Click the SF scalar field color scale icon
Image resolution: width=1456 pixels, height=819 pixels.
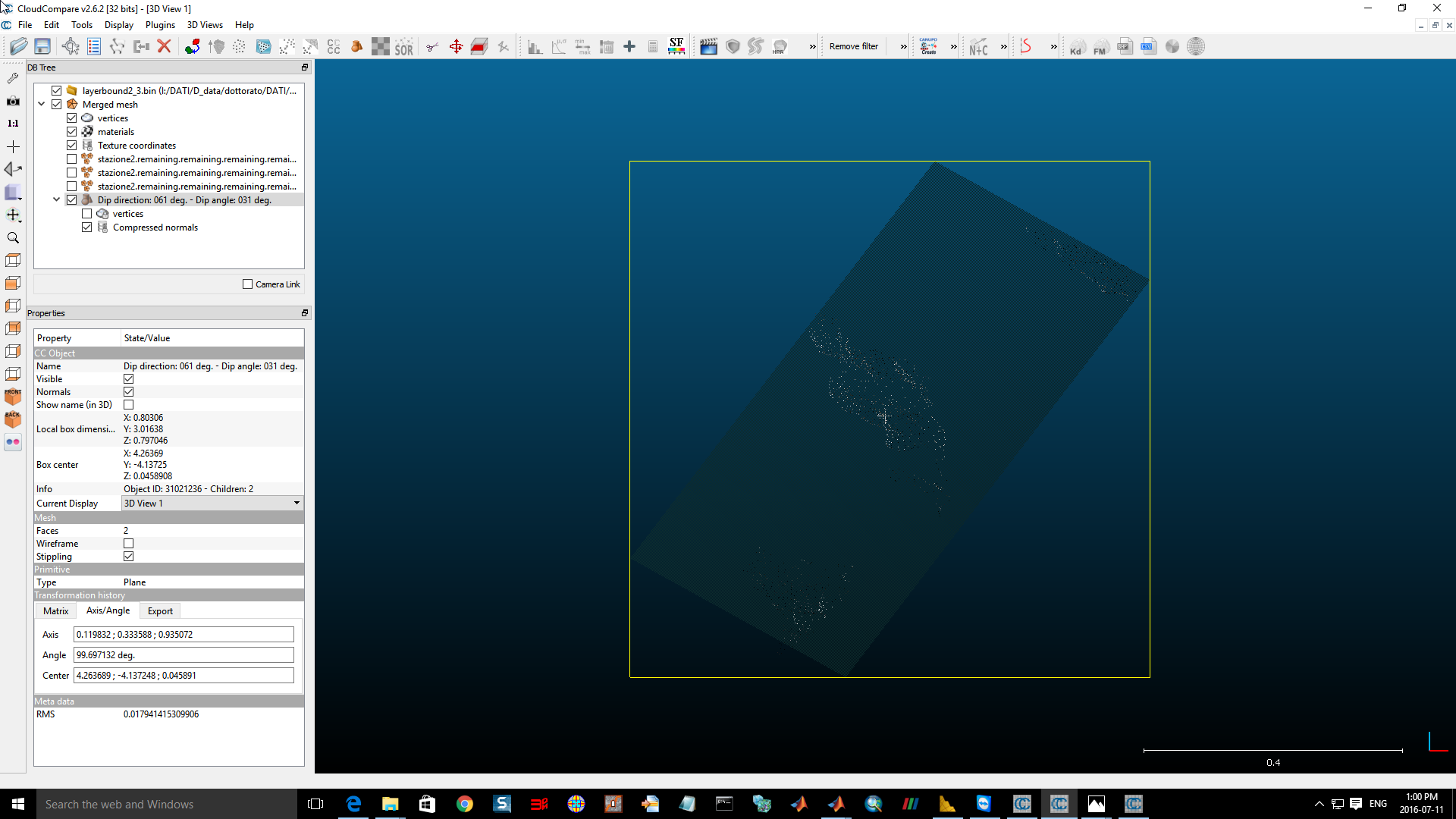coord(676,47)
